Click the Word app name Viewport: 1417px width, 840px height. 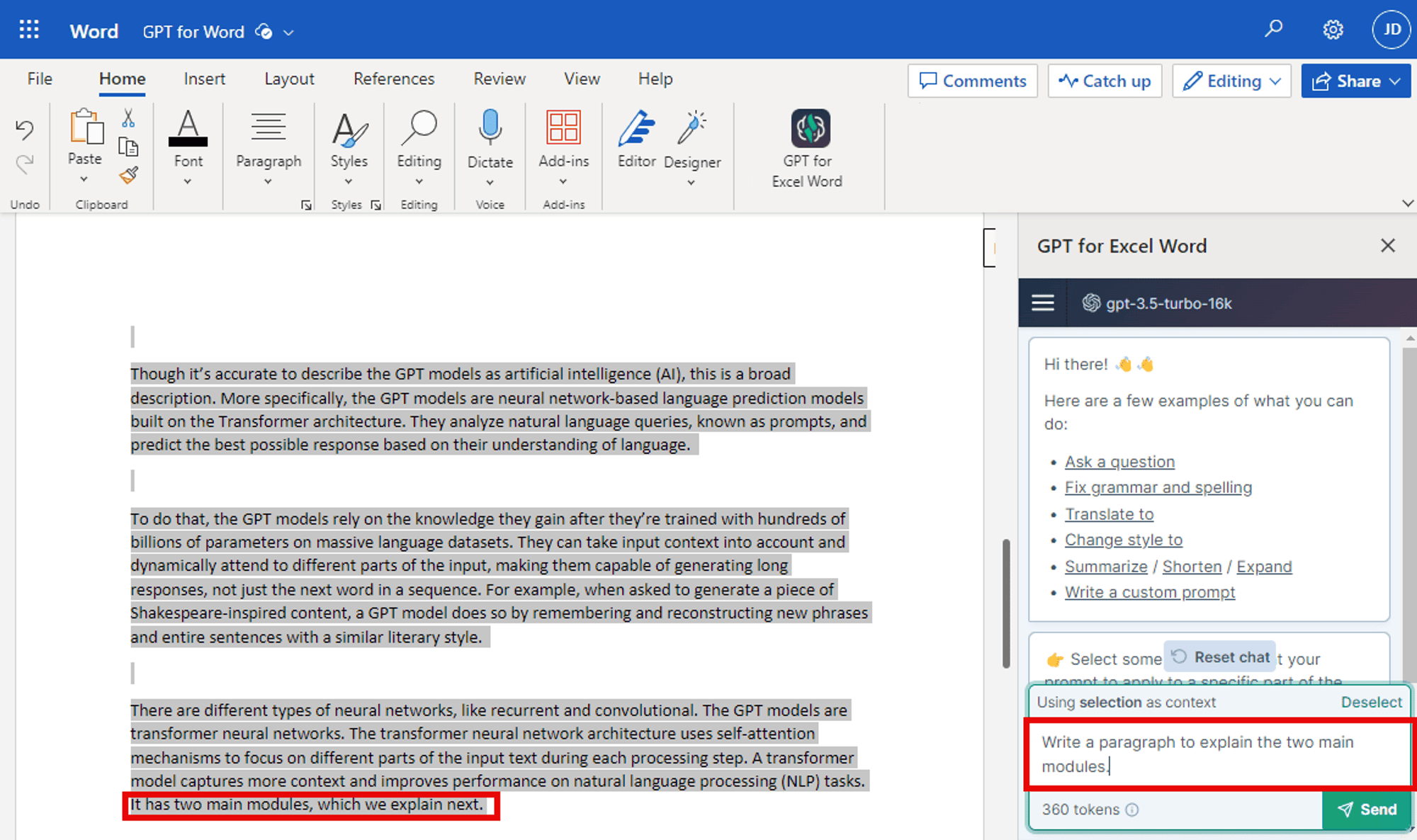94,32
